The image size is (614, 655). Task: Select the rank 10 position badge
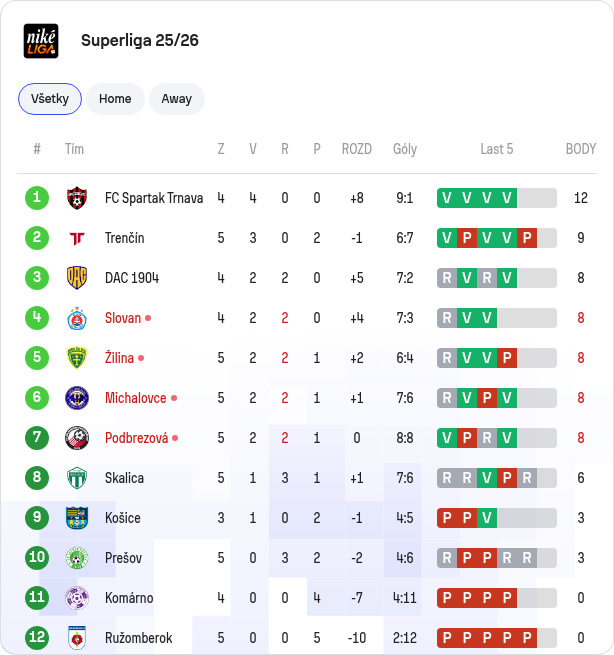pos(37,557)
